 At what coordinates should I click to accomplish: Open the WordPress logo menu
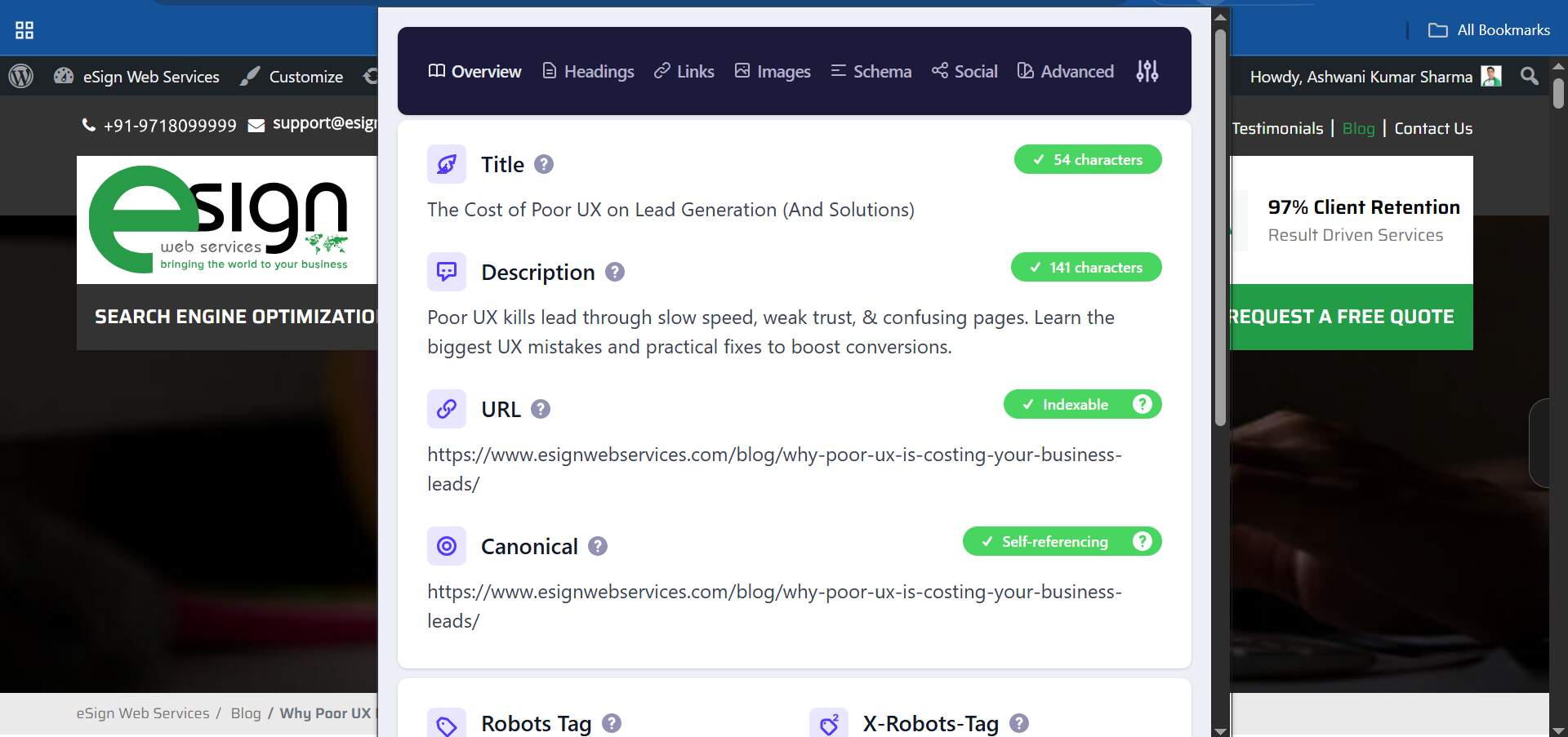20,76
